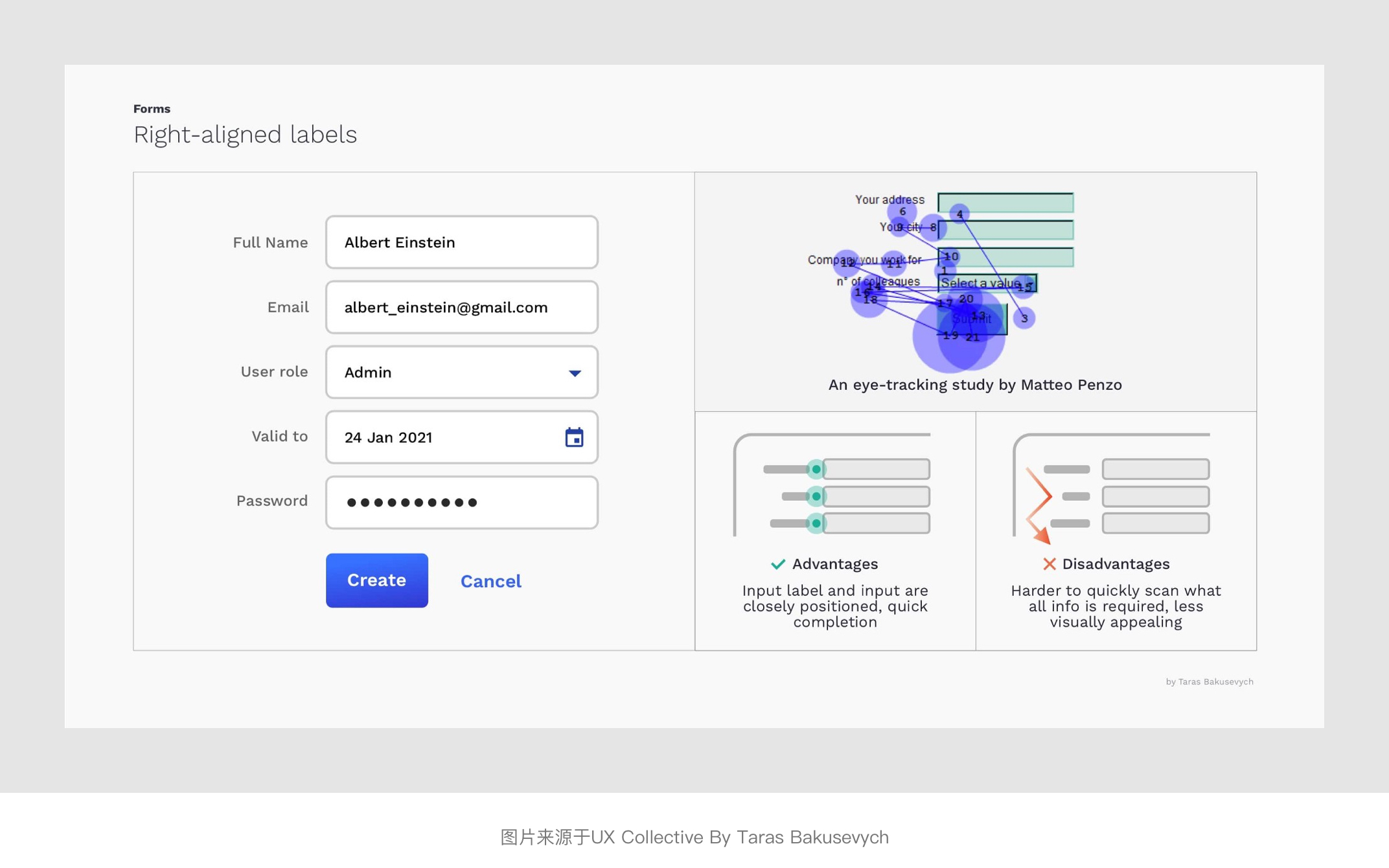The width and height of the screenshot is (1389, 868).
Task: Click the Cancel link
Action: click(490, 581)
